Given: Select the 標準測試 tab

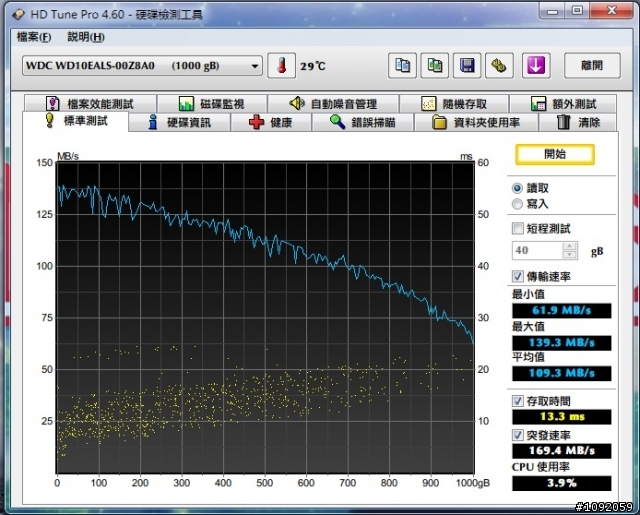Looking at the screenshot, I should [76, 121].
